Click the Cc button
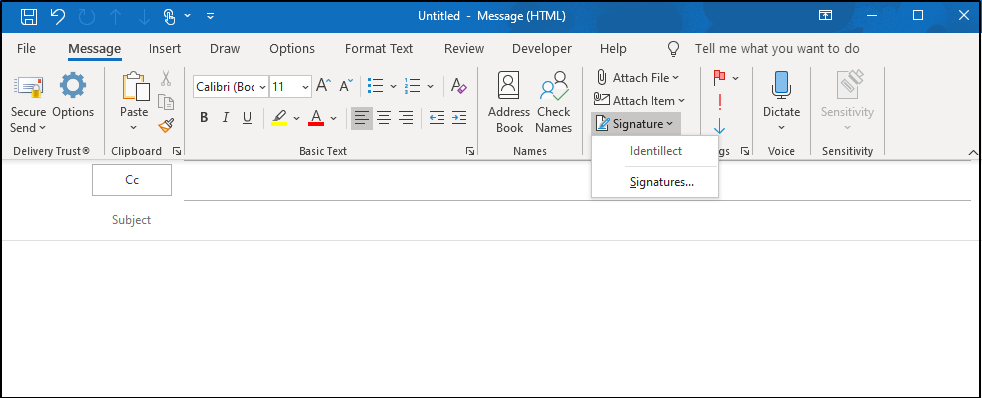The height and width of the screenshot is (398, 982). tap(132, 180)
